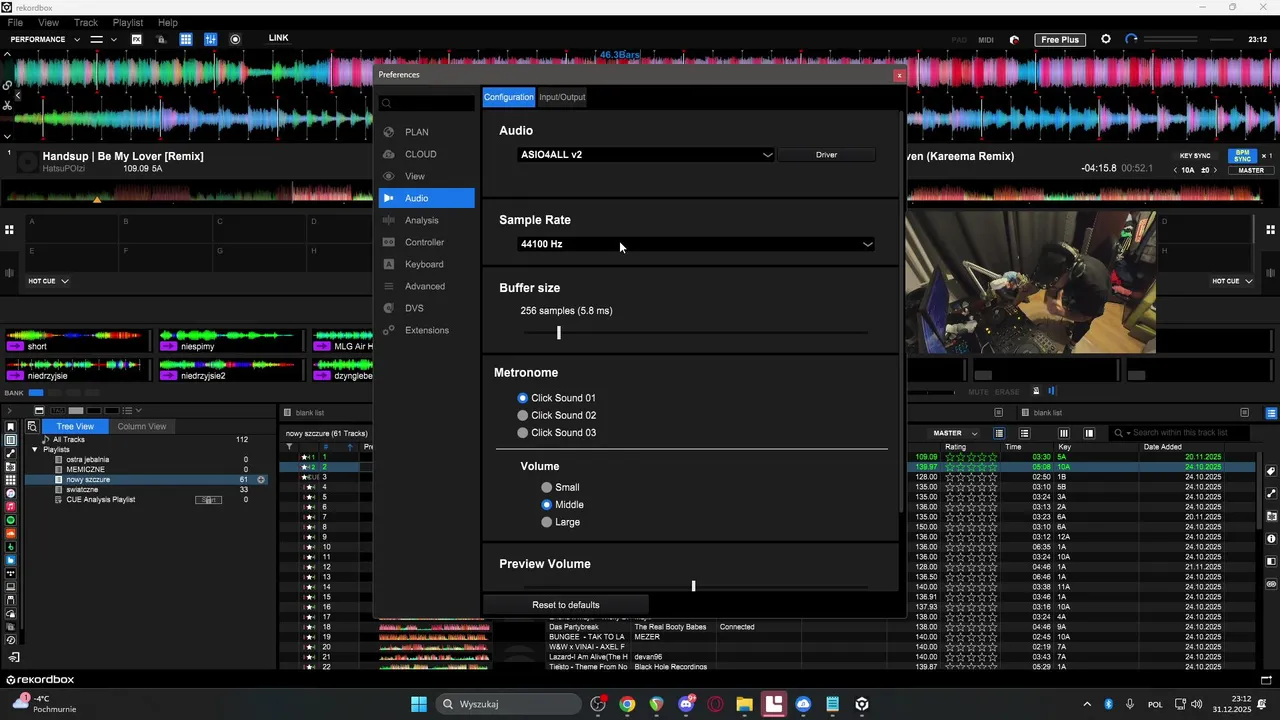Screen dimensions: 1280x720
Task: Open the Track menu
Action: (x=86, y=22)
